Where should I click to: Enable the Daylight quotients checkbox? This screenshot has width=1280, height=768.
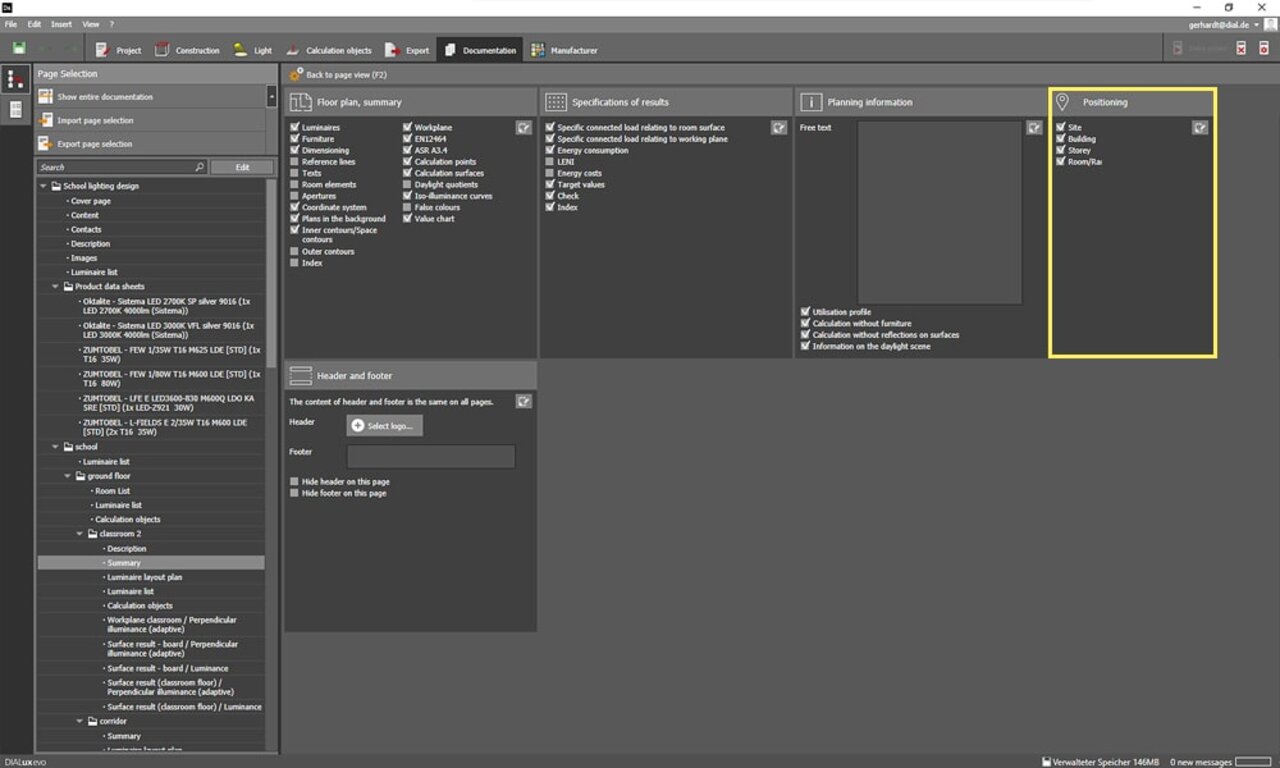tap(408, 185)
